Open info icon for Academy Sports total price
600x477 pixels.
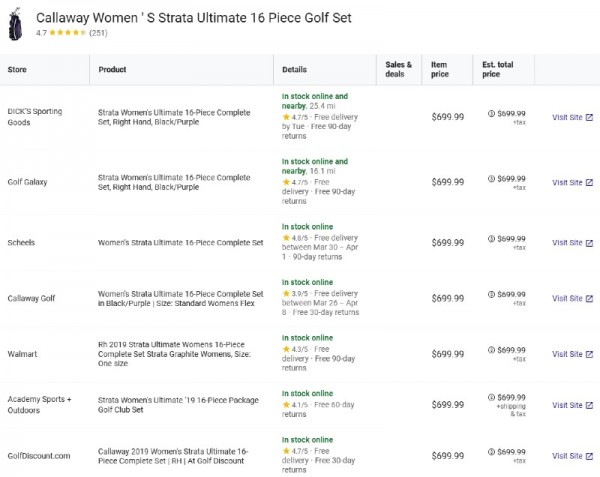click(492, 397)
